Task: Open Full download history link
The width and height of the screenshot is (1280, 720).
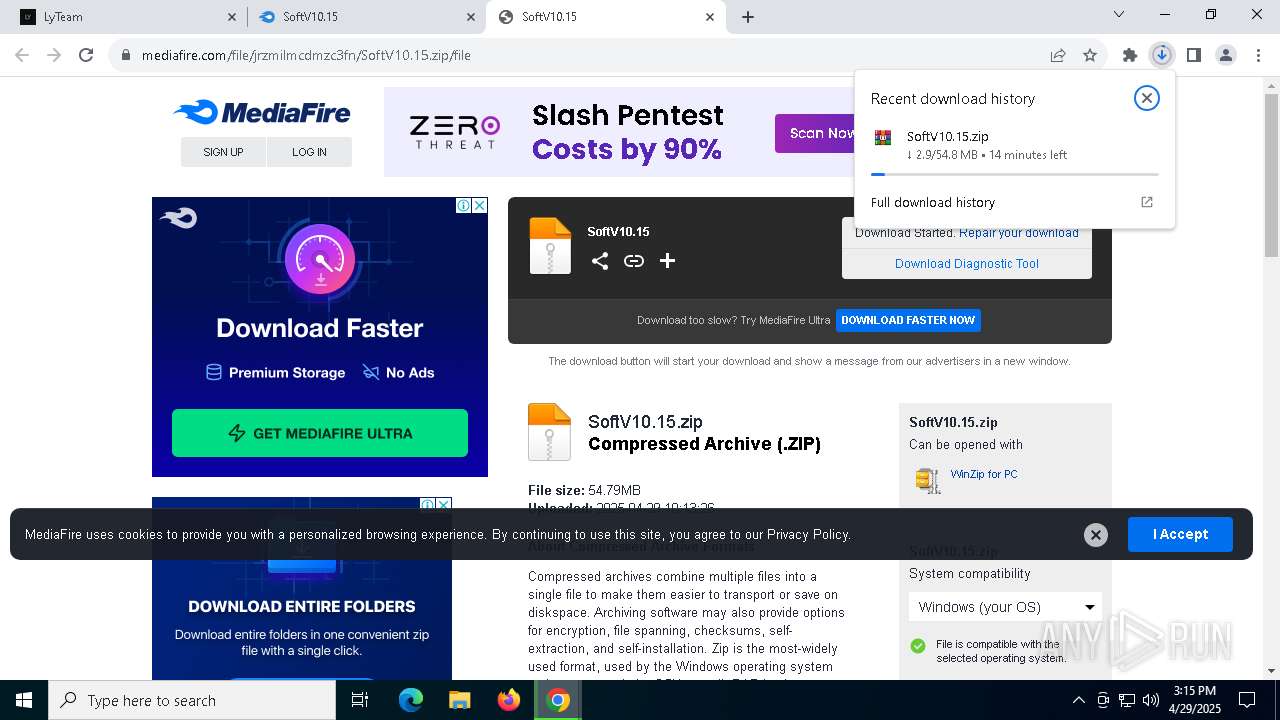Action: (x=933, y=202)
